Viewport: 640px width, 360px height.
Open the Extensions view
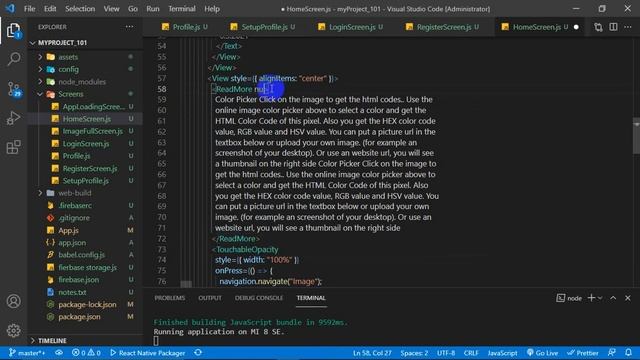(13, 147)
